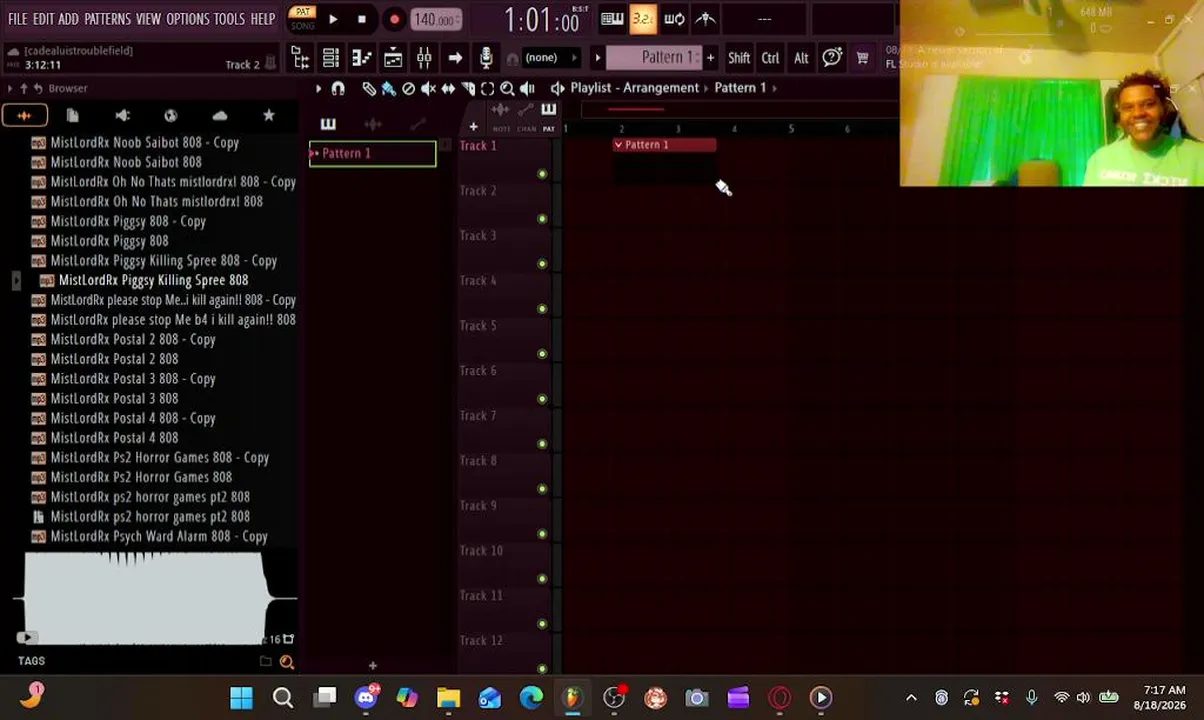Mute Track 8 via its green LED
Viewport: 1204px width, 720px height.
(542, 489)
